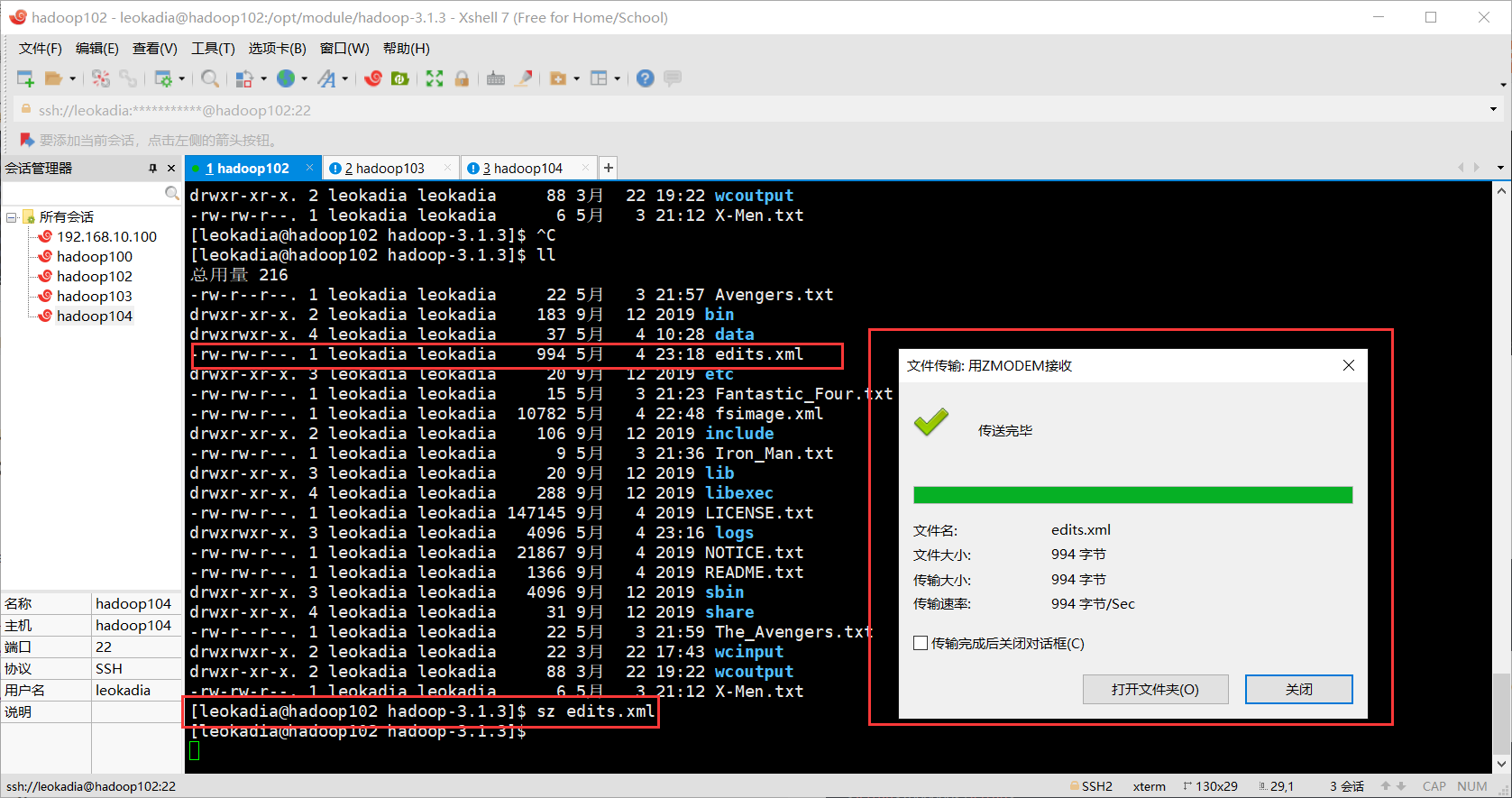
Task: Click the New Session toolbar icon
Action: 25,78
